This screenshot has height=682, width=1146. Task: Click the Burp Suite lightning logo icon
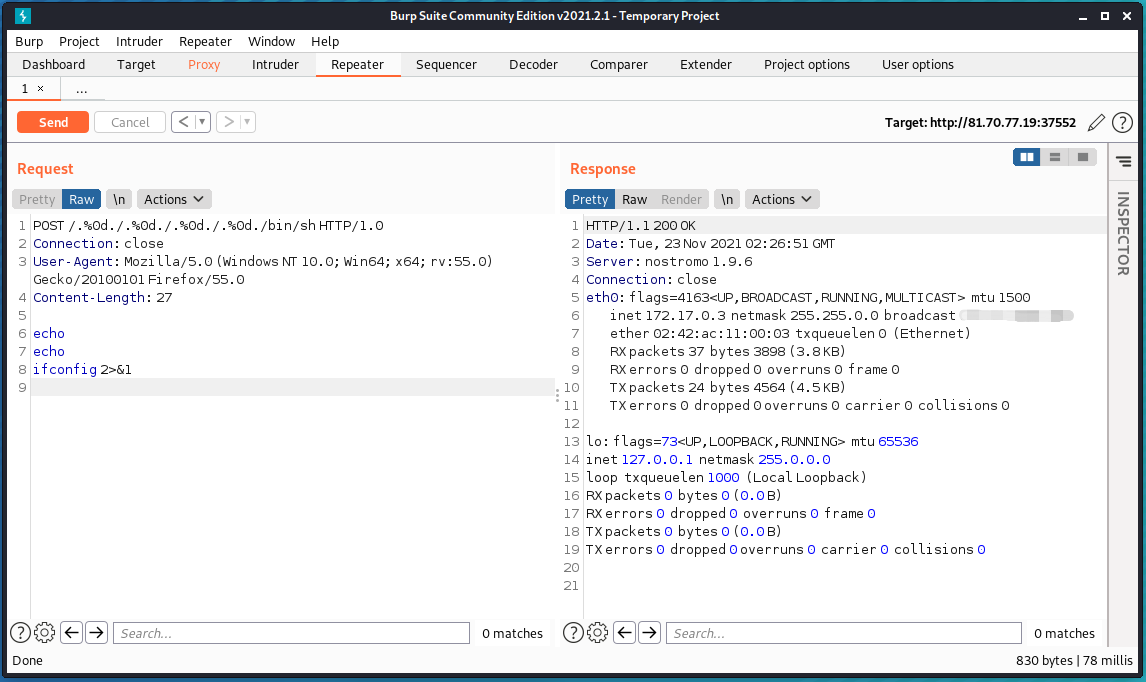[23, 15]
